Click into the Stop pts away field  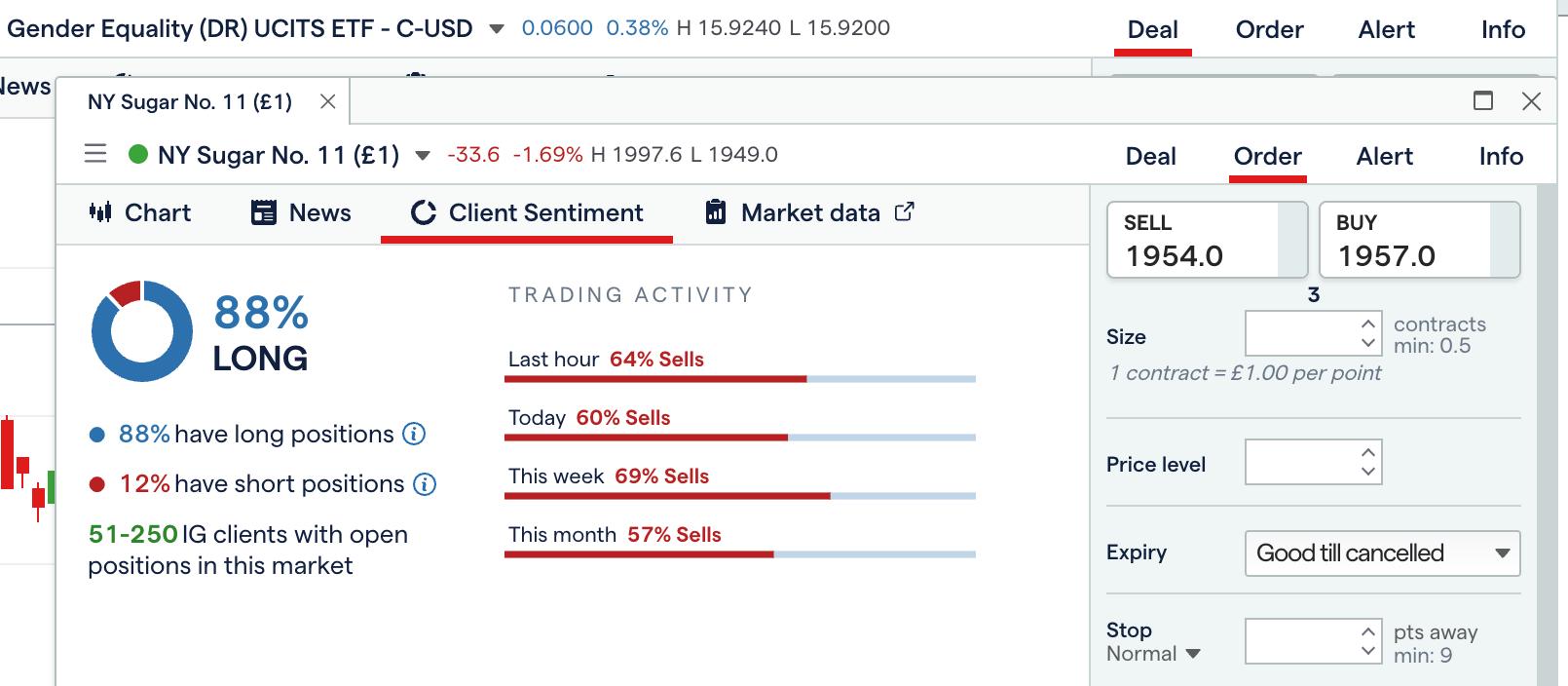click(x=1302, y=641)
